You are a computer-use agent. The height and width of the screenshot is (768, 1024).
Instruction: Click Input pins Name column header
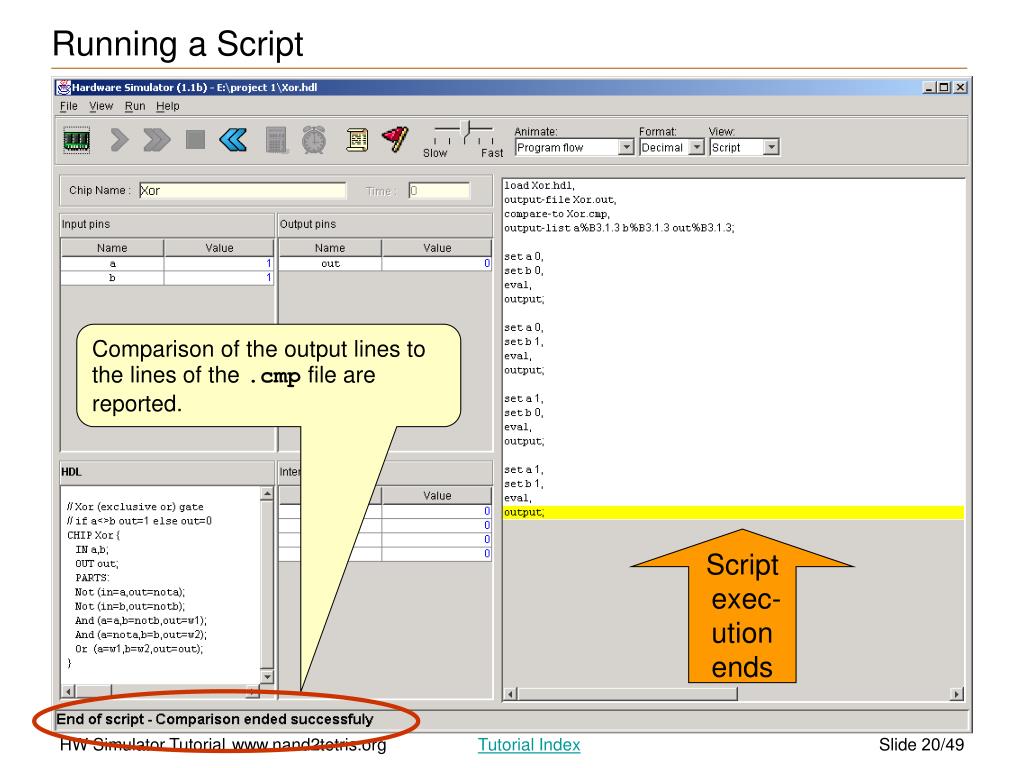(112, 248)
